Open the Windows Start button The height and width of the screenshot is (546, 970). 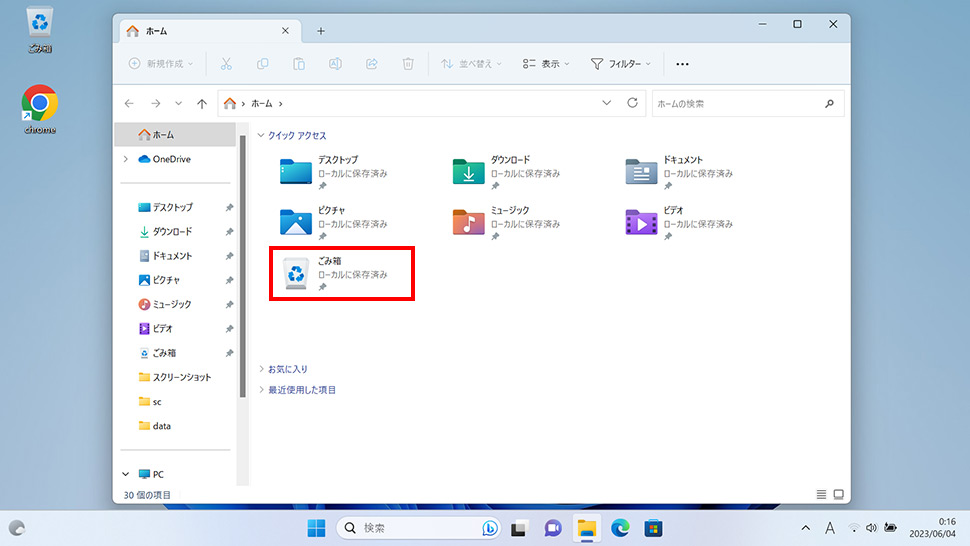[316, 528]
